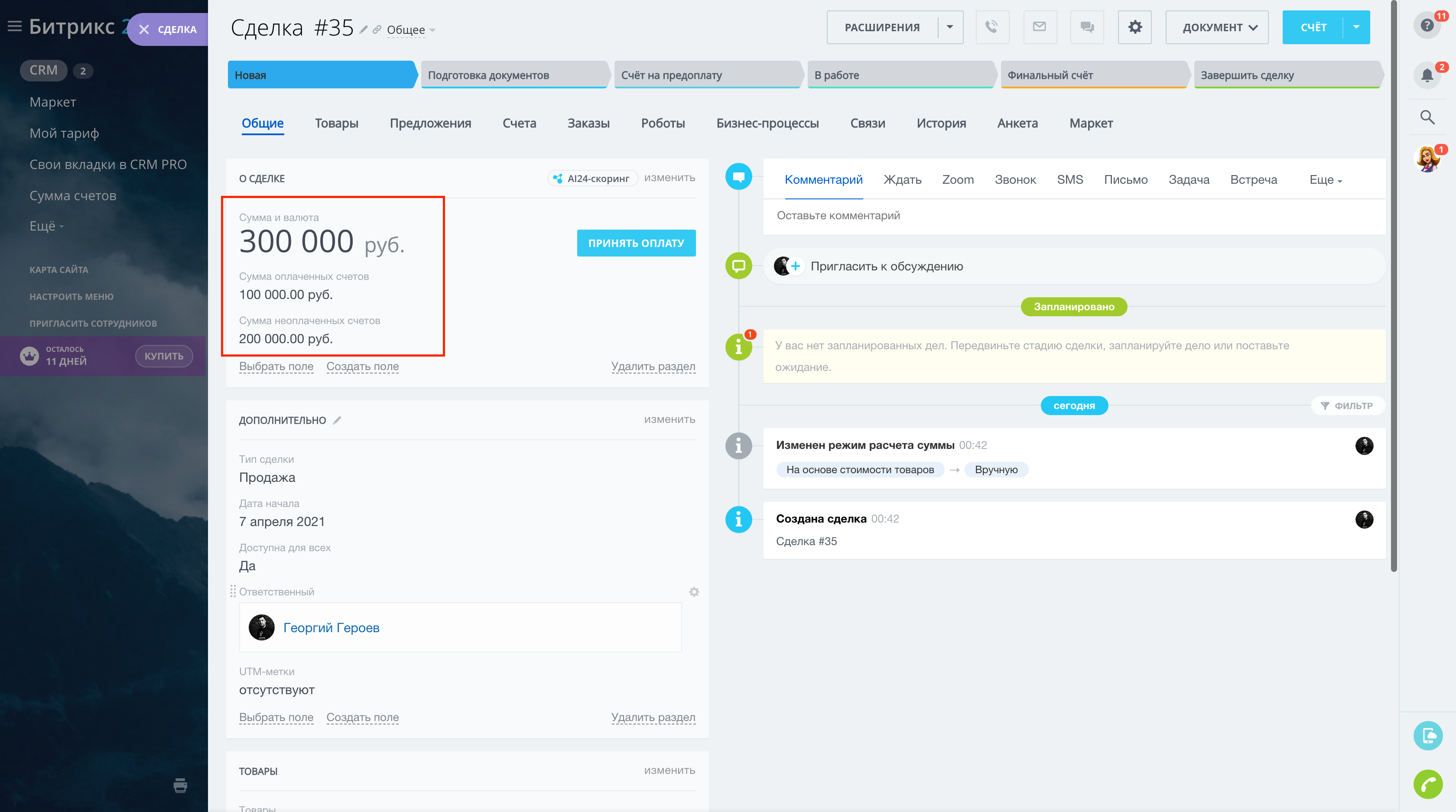This screenshot has height=812, width=1456.
Task: Open Георгий Героев profile link
Action: coord(331,627)
